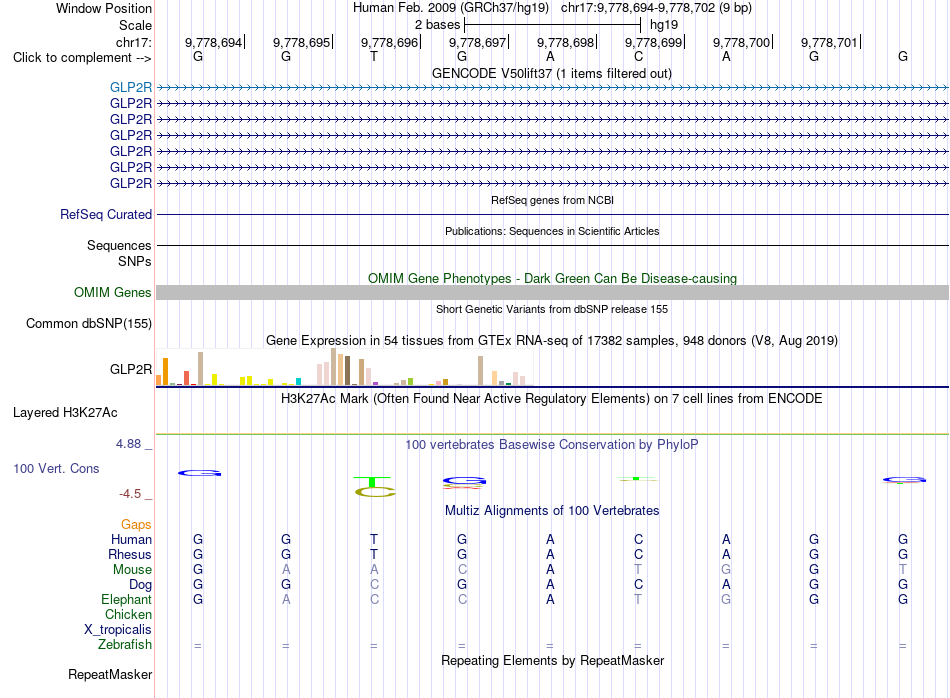Screen dimensions: 950x698
Task: Click the 'Short Genetic Variants from dbSNP release 155' title
Action: [552, 309]
